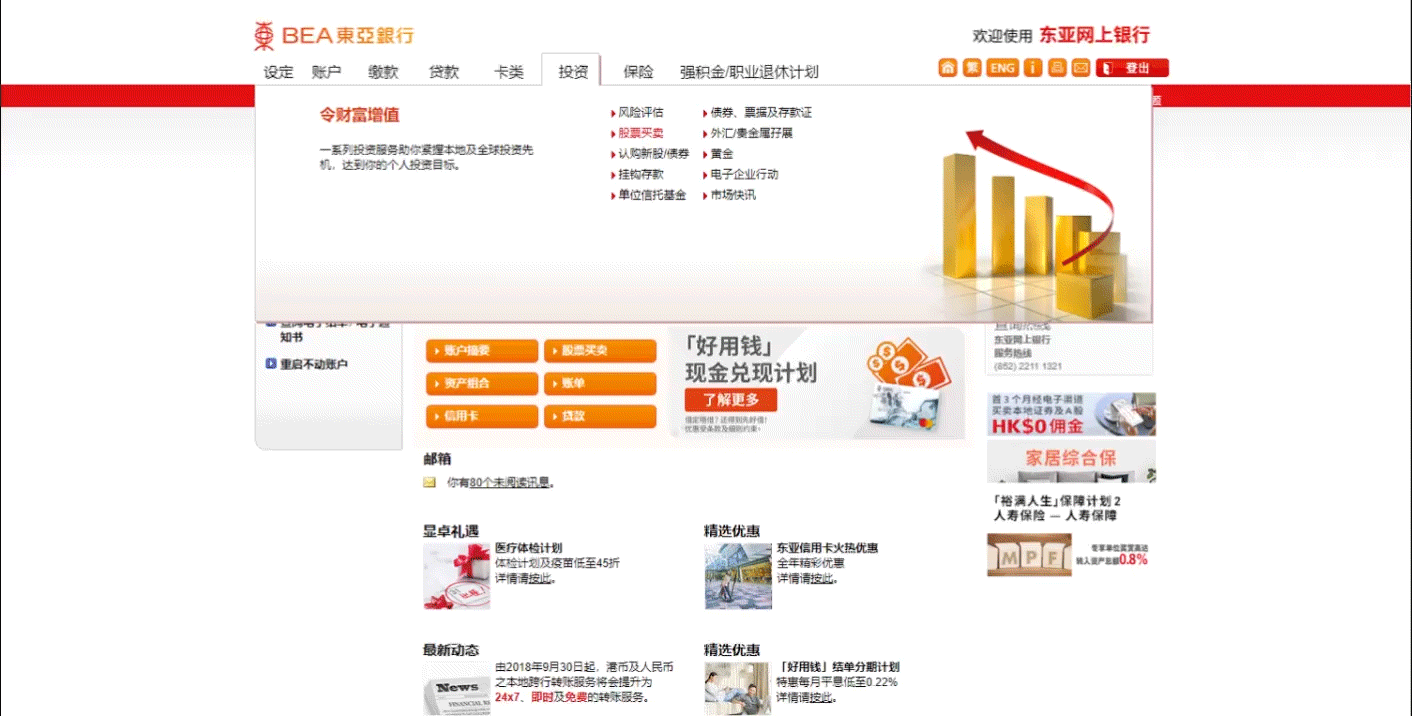Select the 投资 menu tab
This screenshot has width=1412, height=716.
(572, 70)
